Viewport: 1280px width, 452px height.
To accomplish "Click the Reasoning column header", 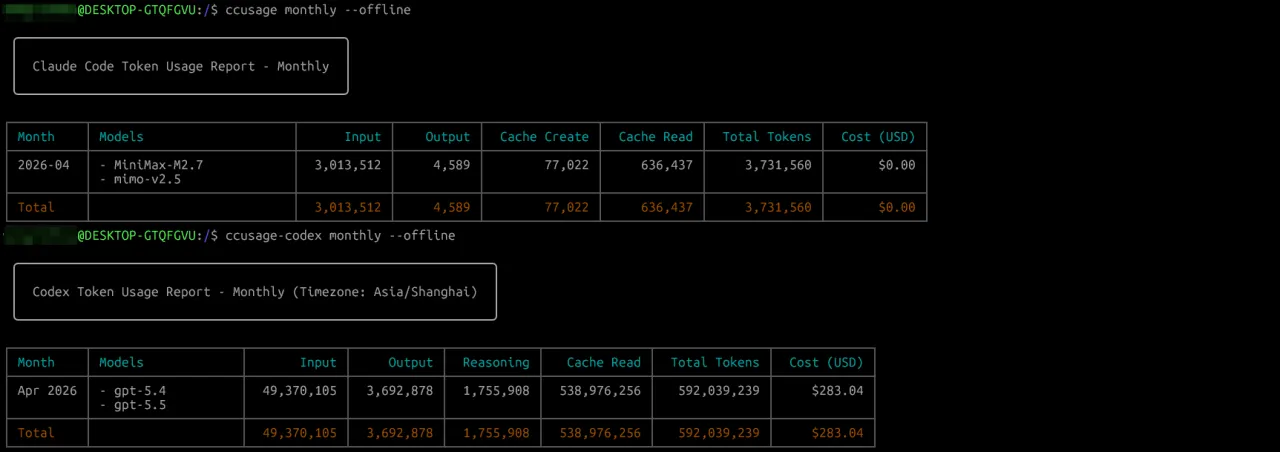I will (496, 363).
